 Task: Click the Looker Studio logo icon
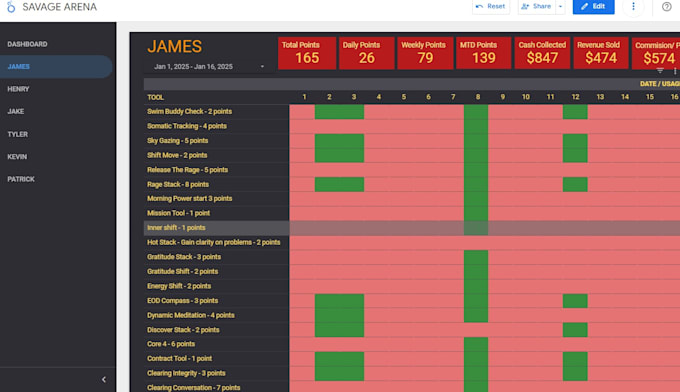(11, 7)
